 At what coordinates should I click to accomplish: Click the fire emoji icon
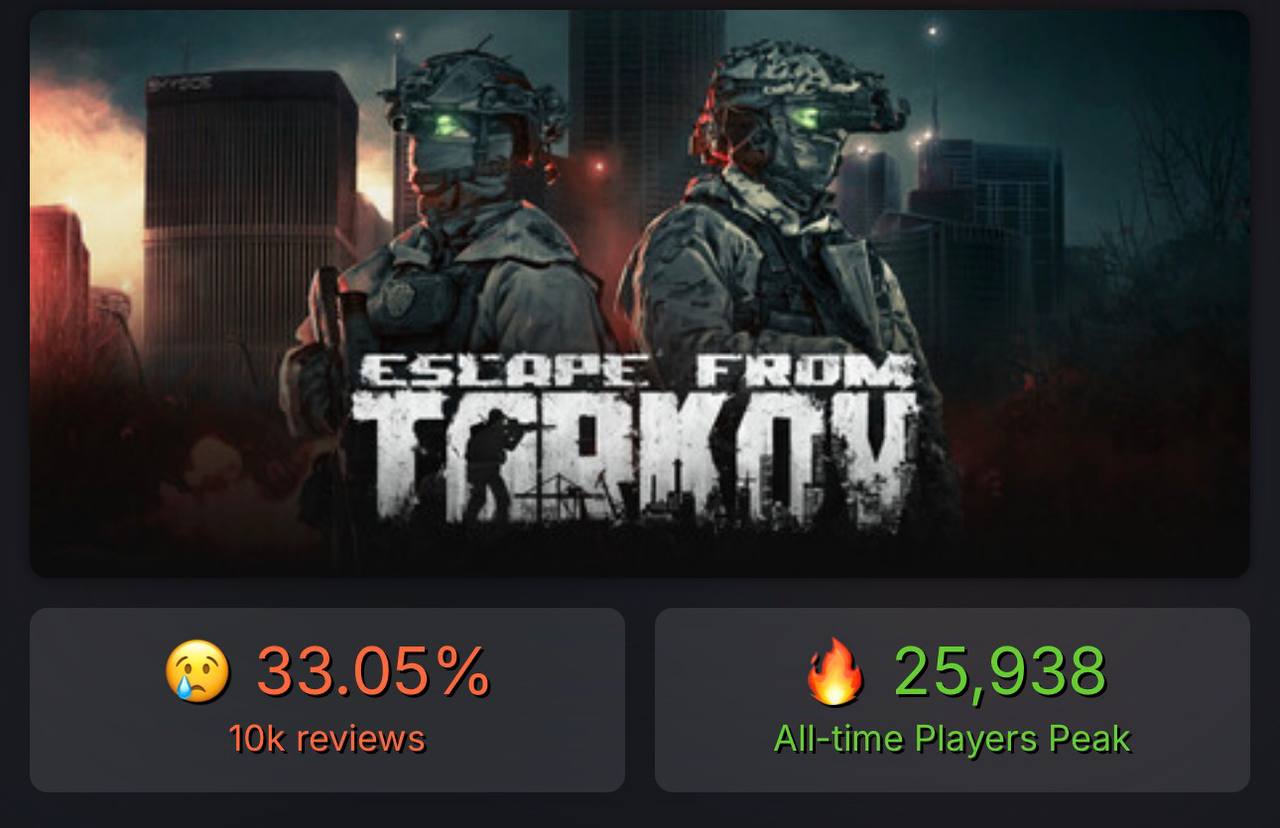(x=836, y=671)
